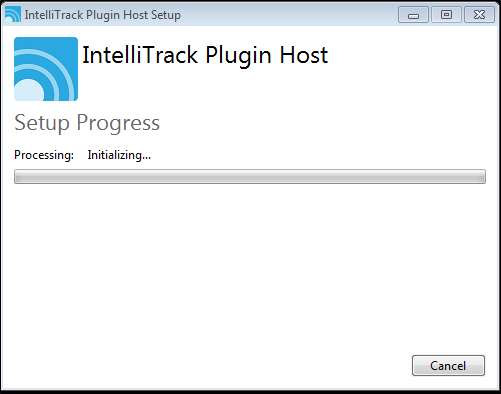
Task: Click the setup progress bar
Action: click(x=250, y=176)
